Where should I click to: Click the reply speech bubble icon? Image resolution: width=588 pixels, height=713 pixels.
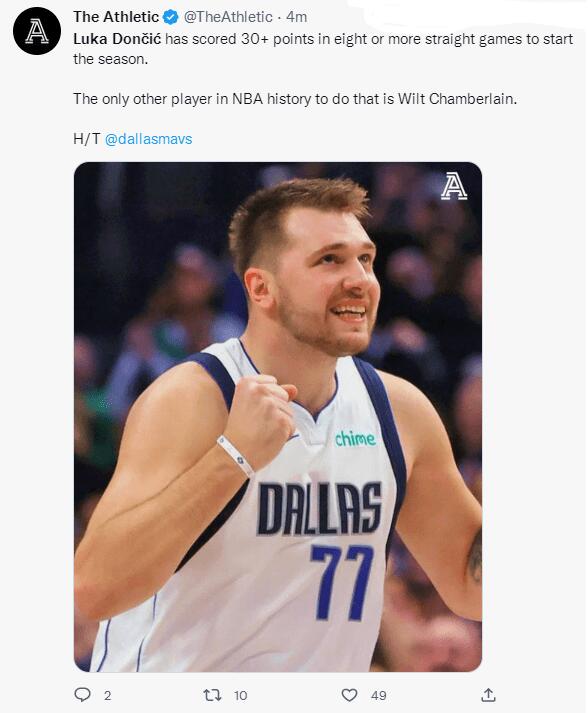(82, 694)
